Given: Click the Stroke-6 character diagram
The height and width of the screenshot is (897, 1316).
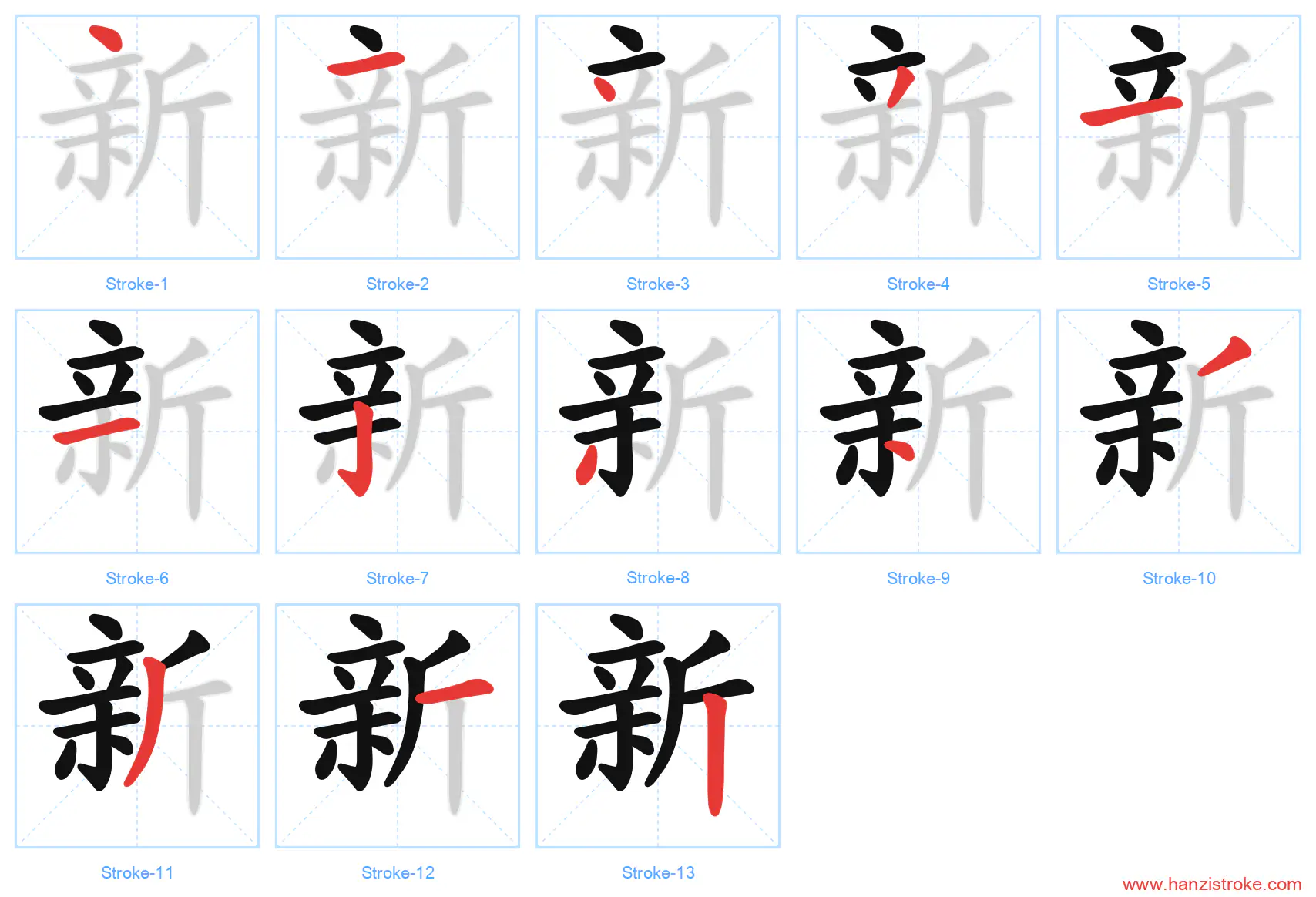Looking at the screenshot, I should click(137, 432).
